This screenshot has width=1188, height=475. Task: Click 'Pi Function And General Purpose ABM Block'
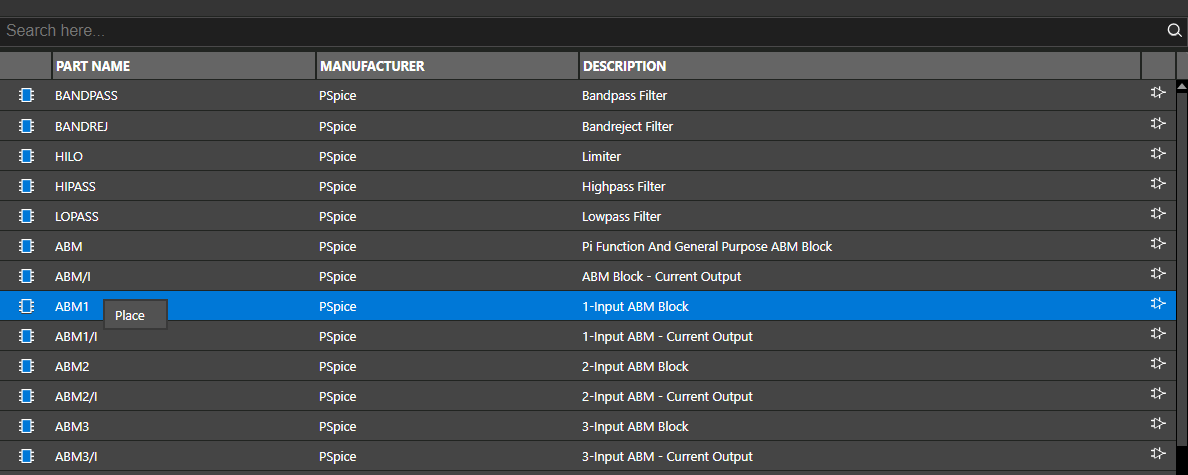click(x=707, y=246)
